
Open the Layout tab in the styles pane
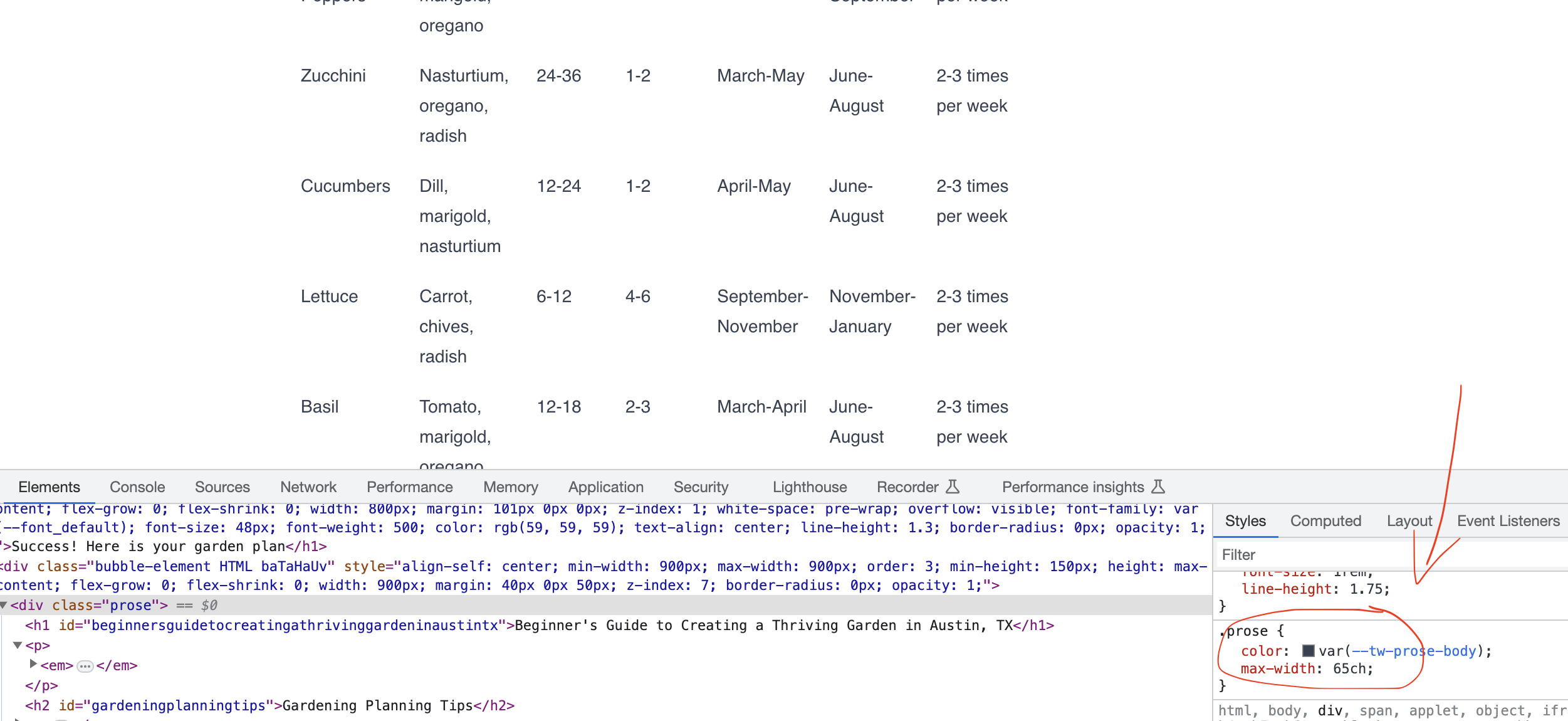pos(1409,521)
